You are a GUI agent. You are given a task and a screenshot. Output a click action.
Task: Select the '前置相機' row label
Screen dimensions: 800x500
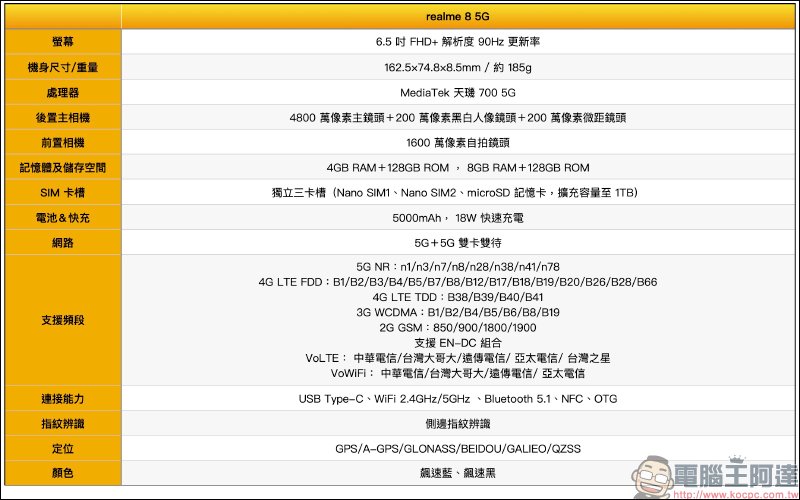click(x=63, y=142)
